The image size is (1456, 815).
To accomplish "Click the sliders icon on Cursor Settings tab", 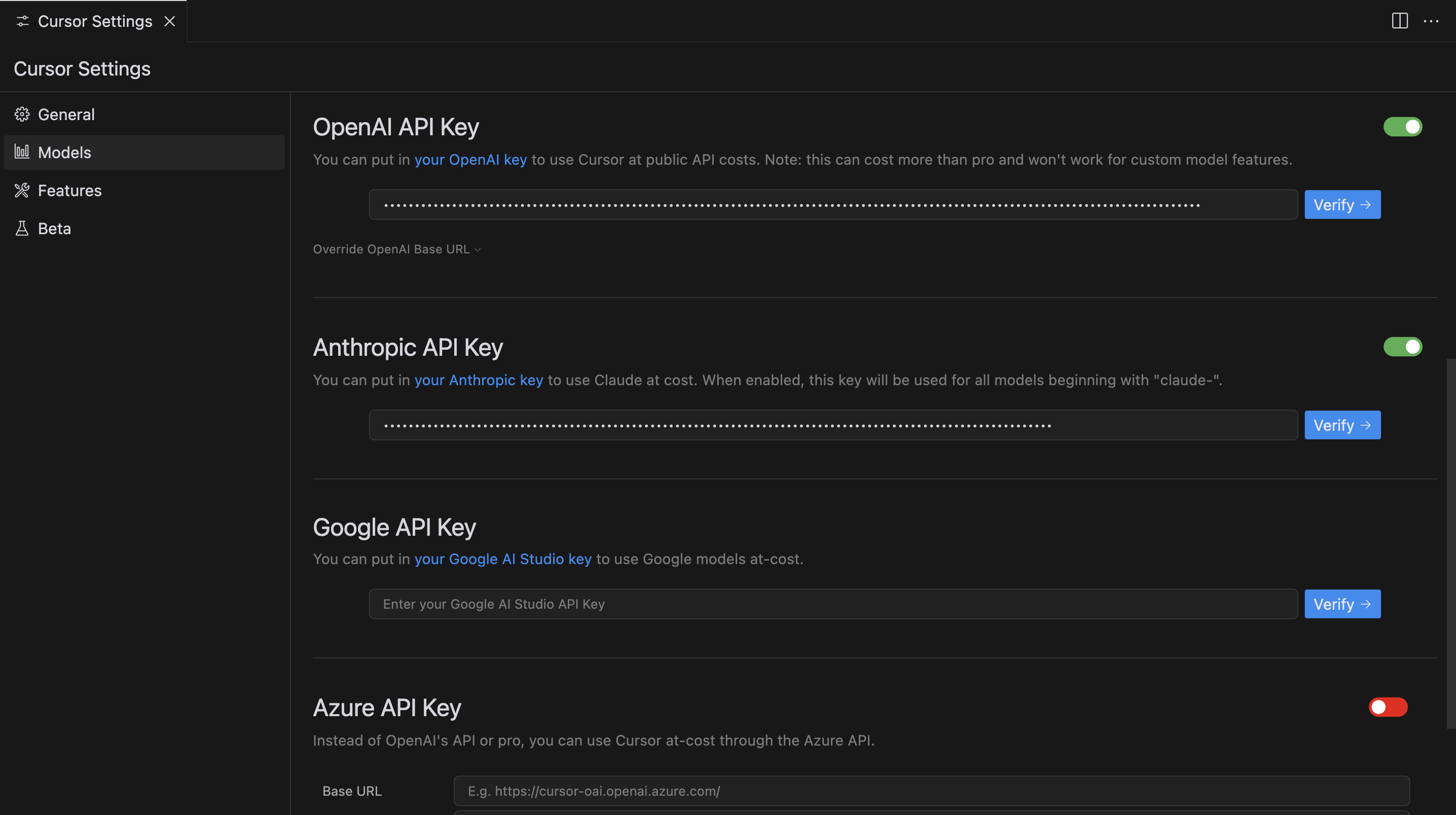I will (23, 21).
